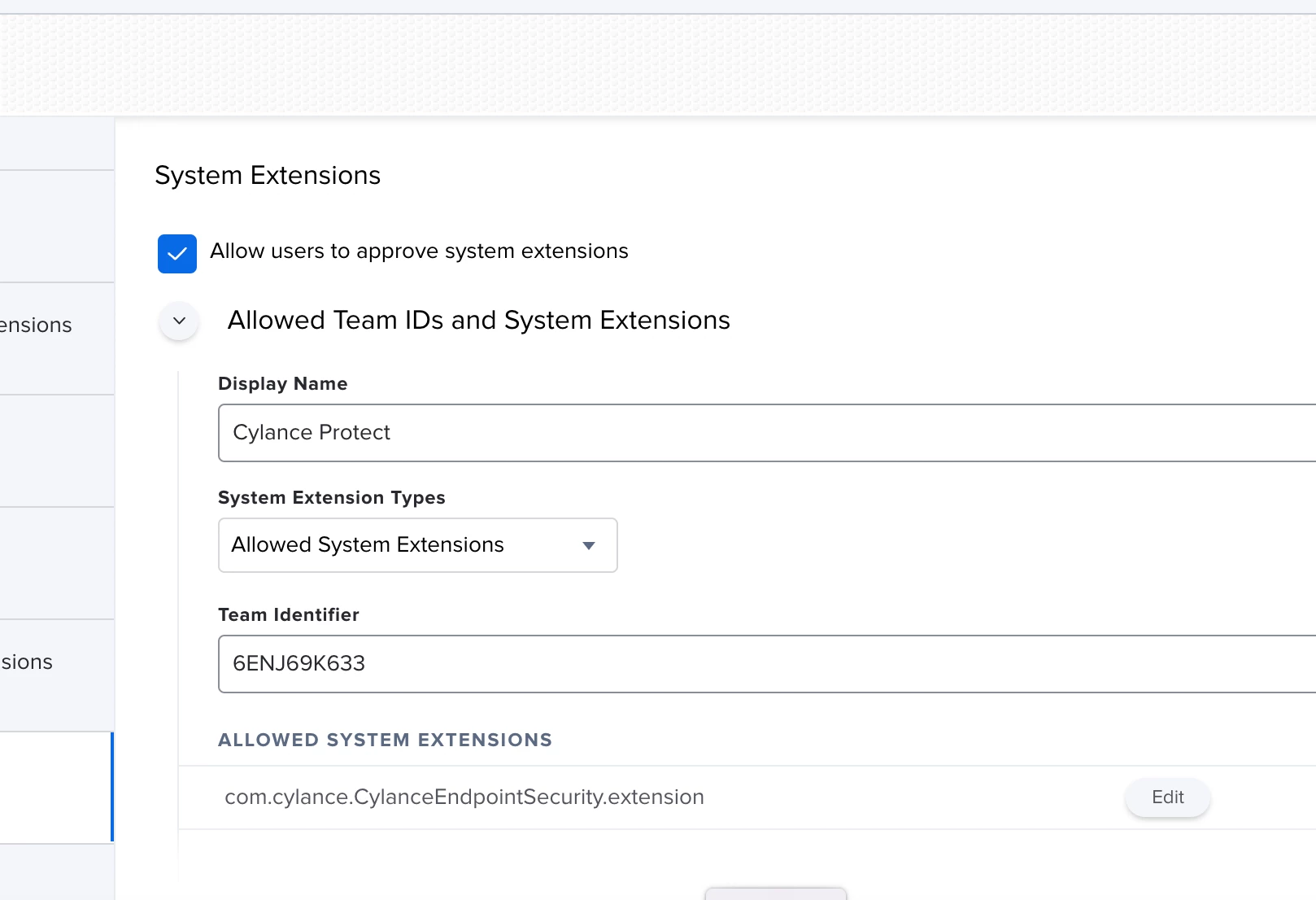1316x900 pixels.
Task: Click the Team Identifier label
Action: tap(288, 615)
